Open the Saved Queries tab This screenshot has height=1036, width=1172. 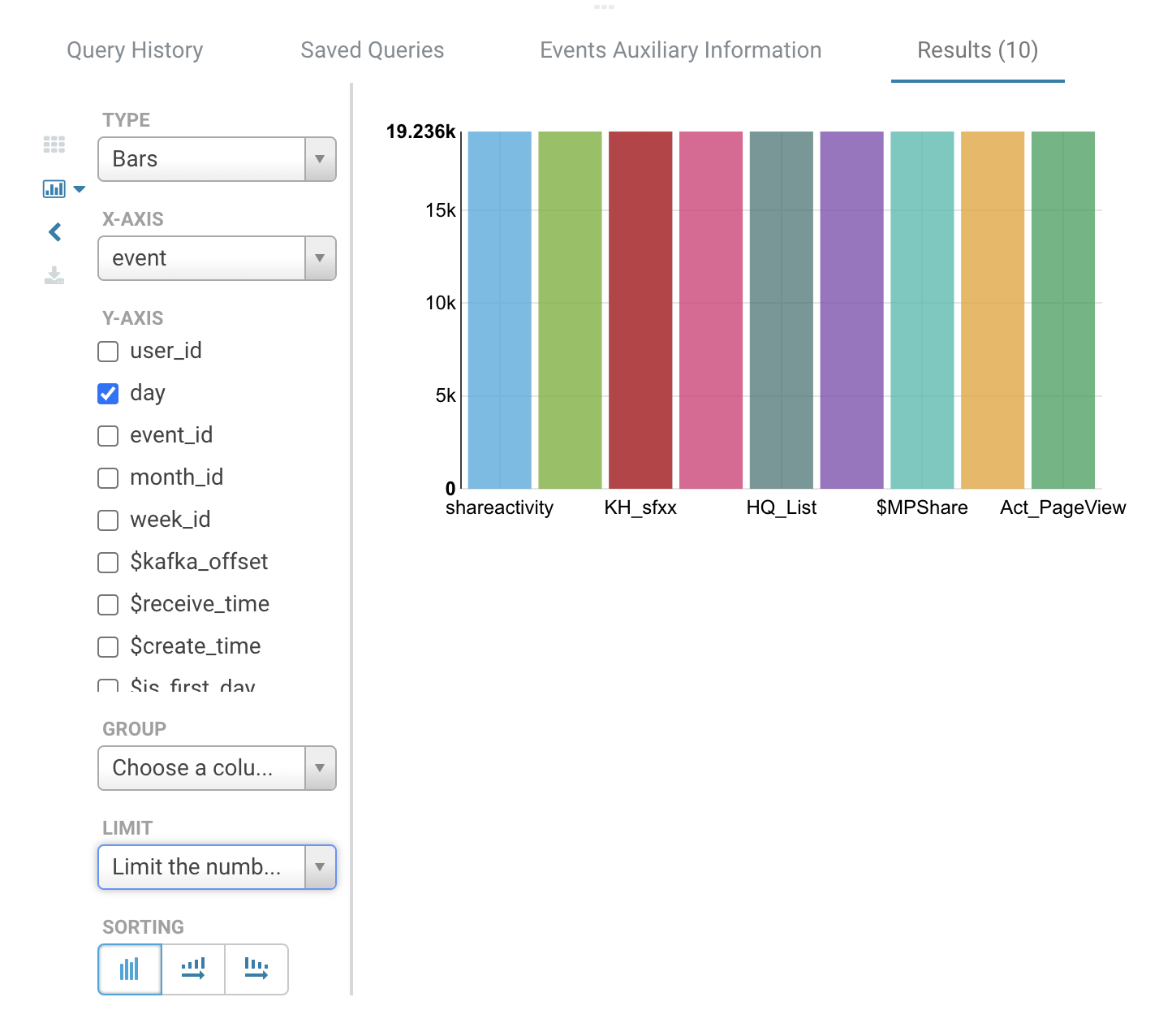[x=372, y=50]
